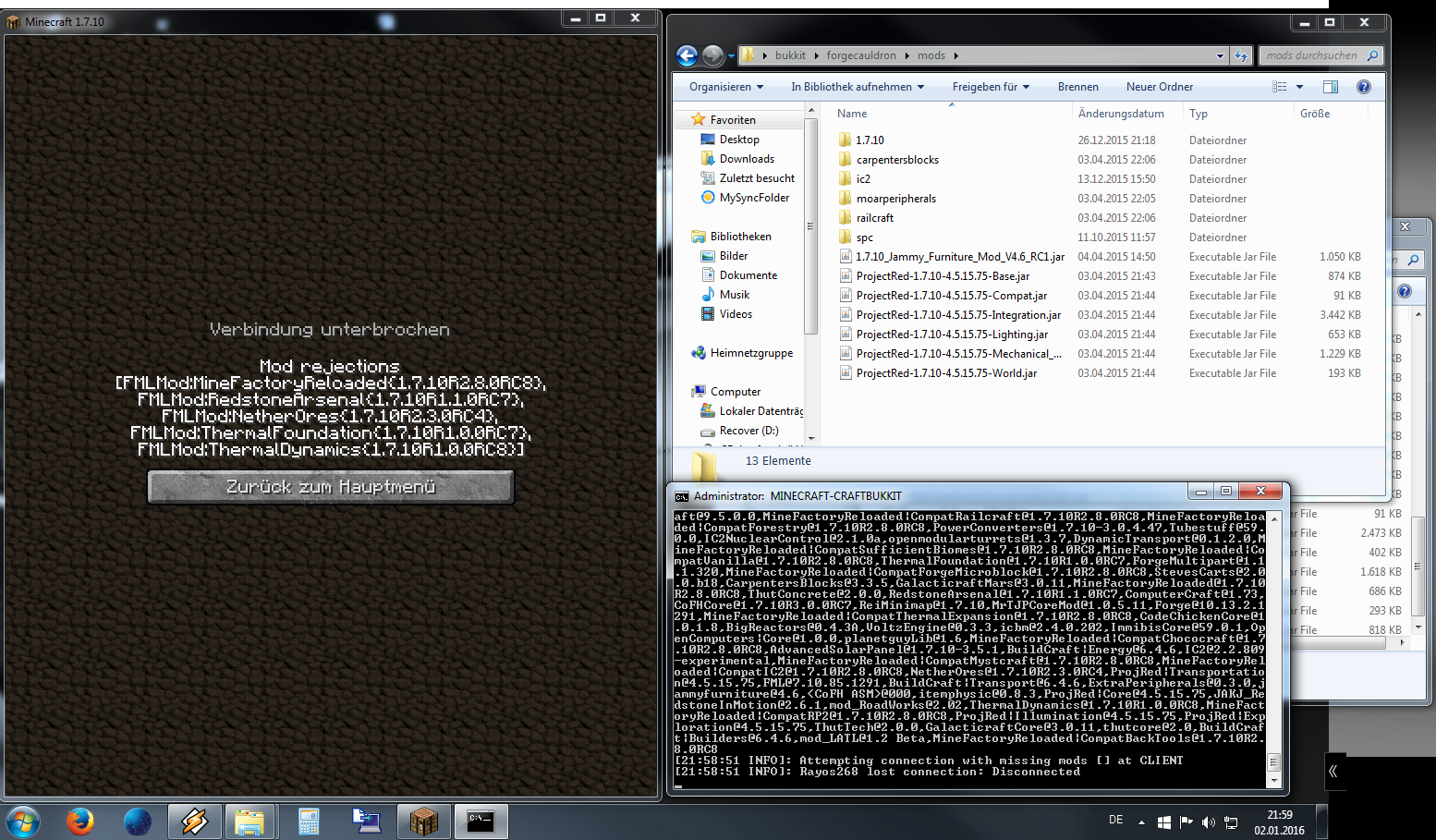Image resolution: width=1436 pixels, height=840 pixels.
Task: Click the Action Center flag icon
Action: 1187,822
